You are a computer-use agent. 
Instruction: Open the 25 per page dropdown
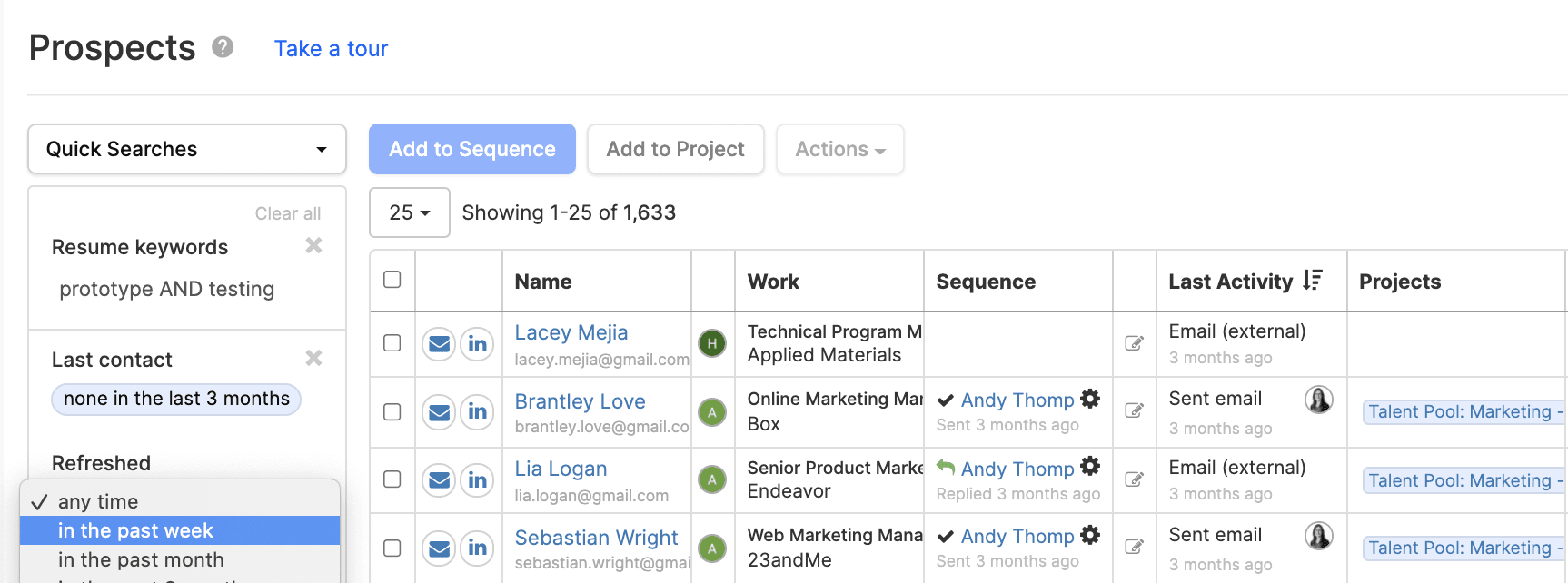pyautogui.click(x=409, y=212)
